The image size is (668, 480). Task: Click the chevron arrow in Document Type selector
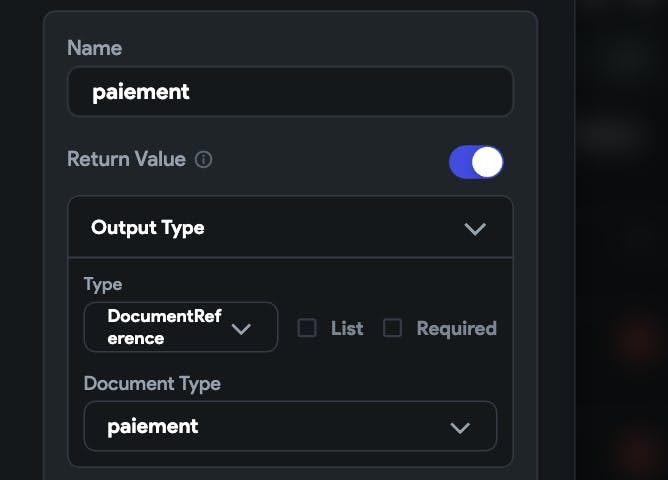click(460, 428)
